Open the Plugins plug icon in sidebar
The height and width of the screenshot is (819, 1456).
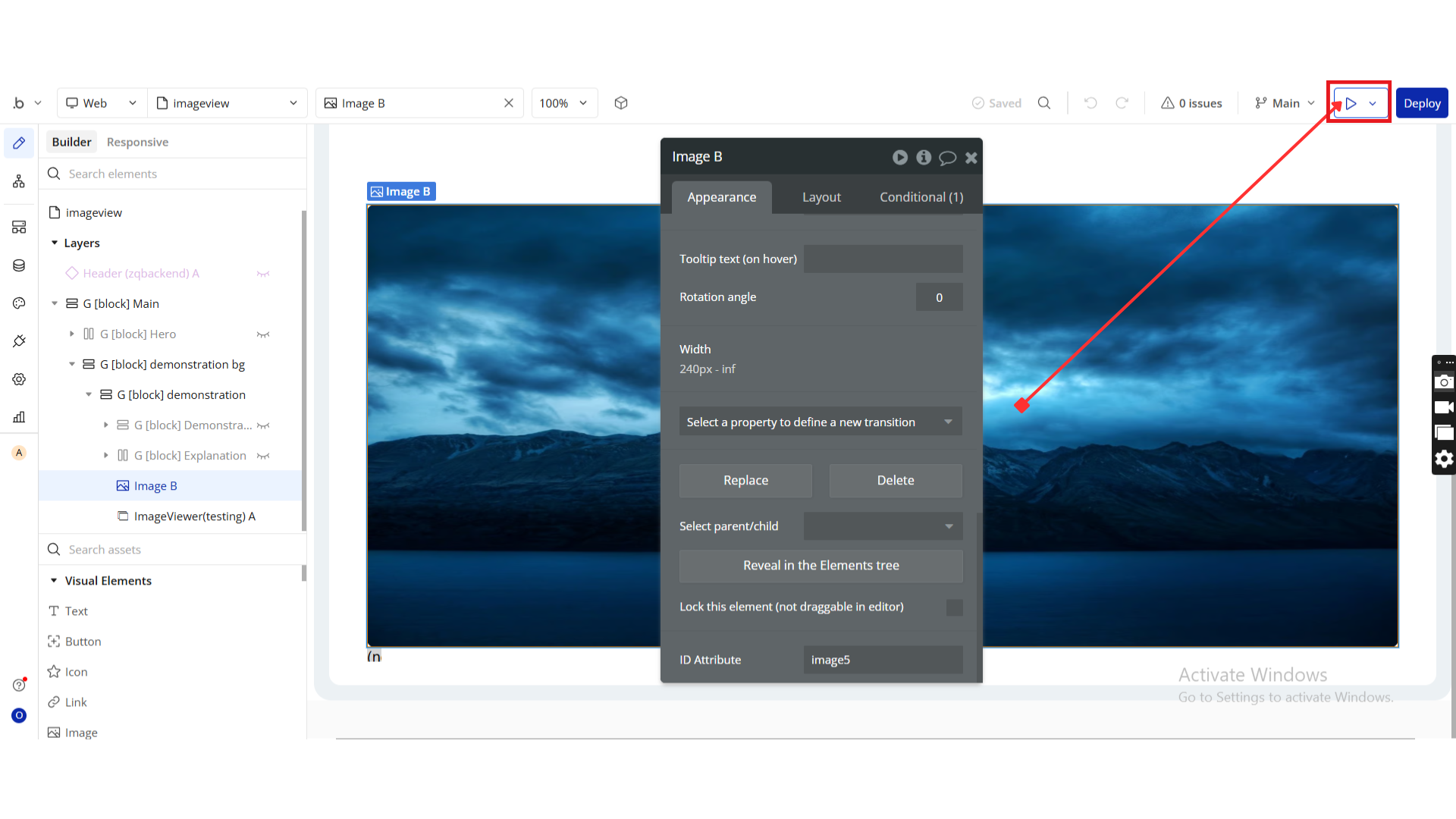coord(19,341)
